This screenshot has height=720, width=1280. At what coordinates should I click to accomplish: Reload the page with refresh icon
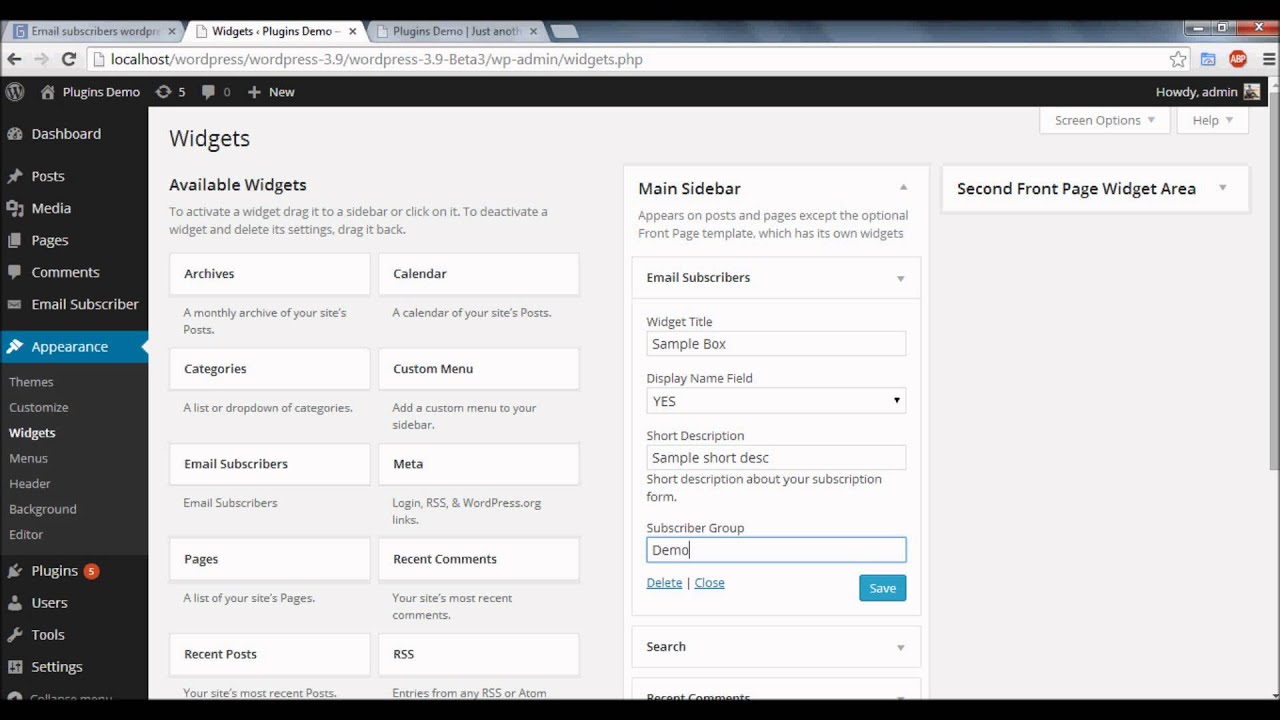69,59
